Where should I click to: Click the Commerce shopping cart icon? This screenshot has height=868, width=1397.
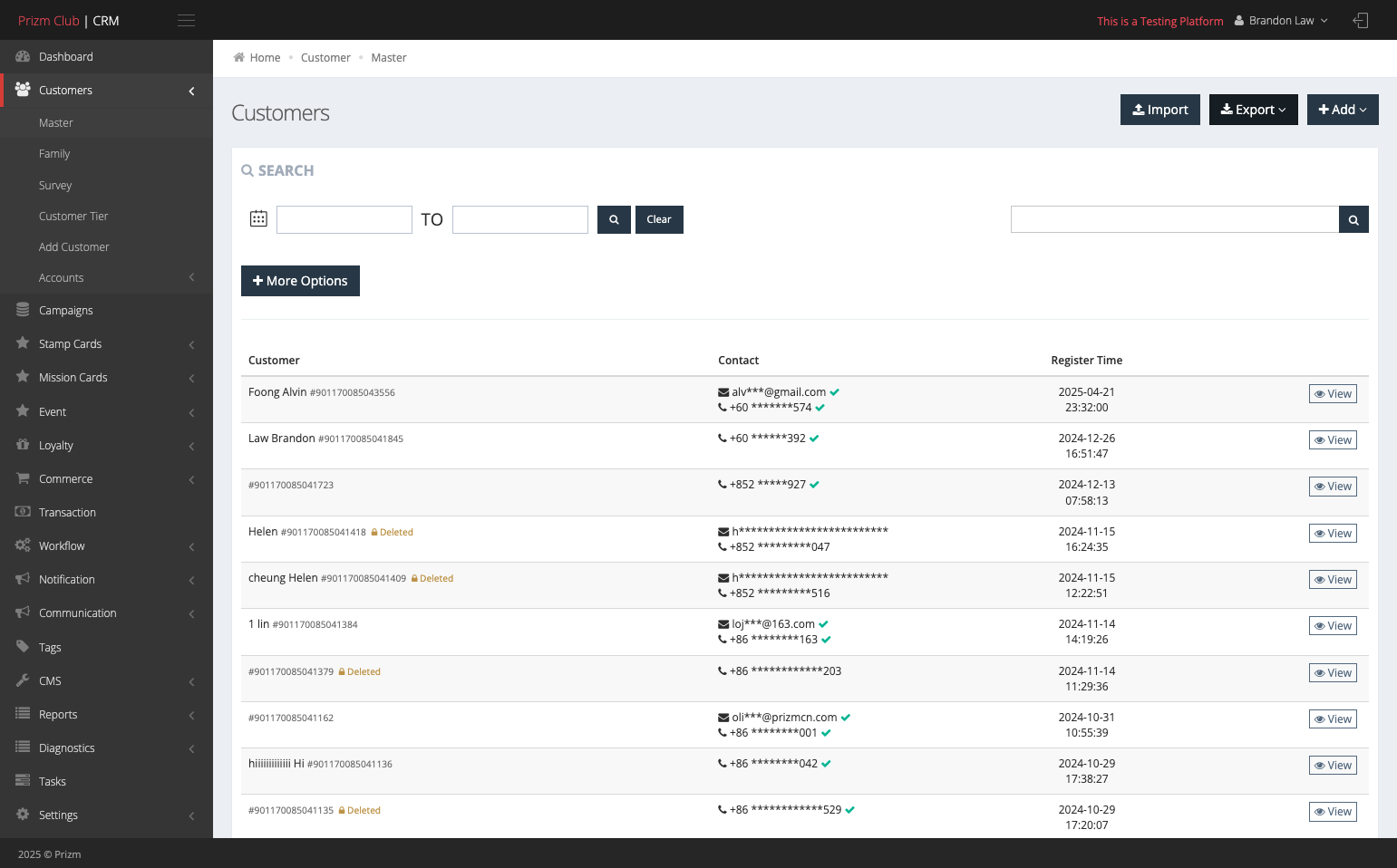click(x=23, y=478)
